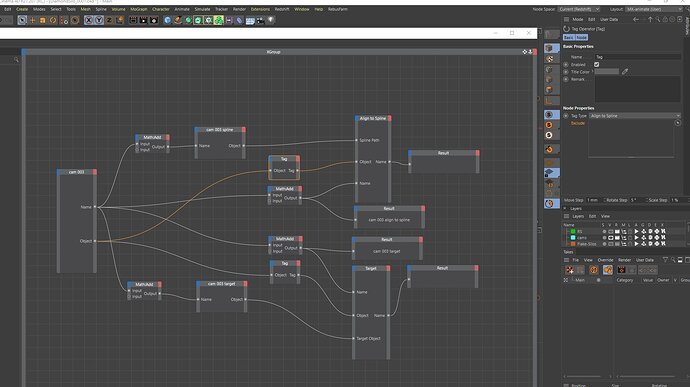Open Render Settings clapperboard with gear
The width and height of the screenshot is (690, 387).
pos(154,20)
